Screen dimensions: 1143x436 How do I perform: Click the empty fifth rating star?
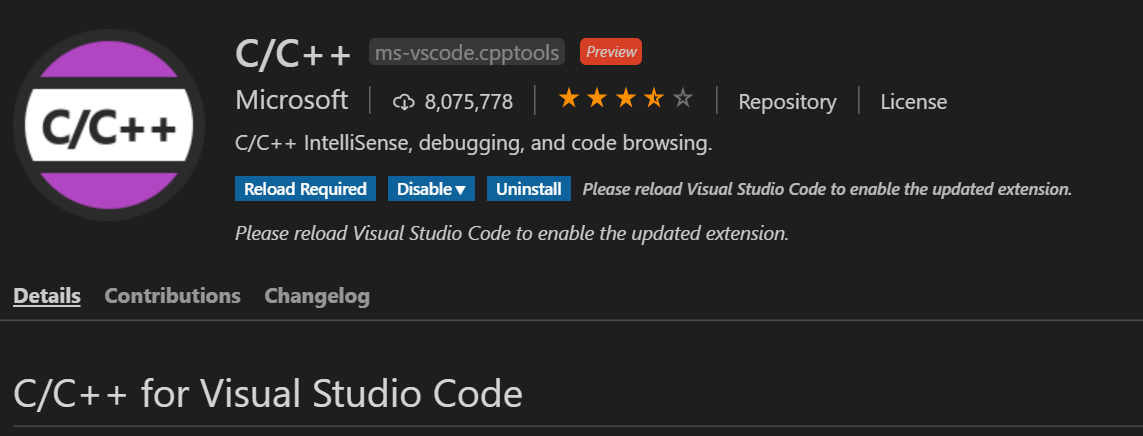tap(683, 99)
